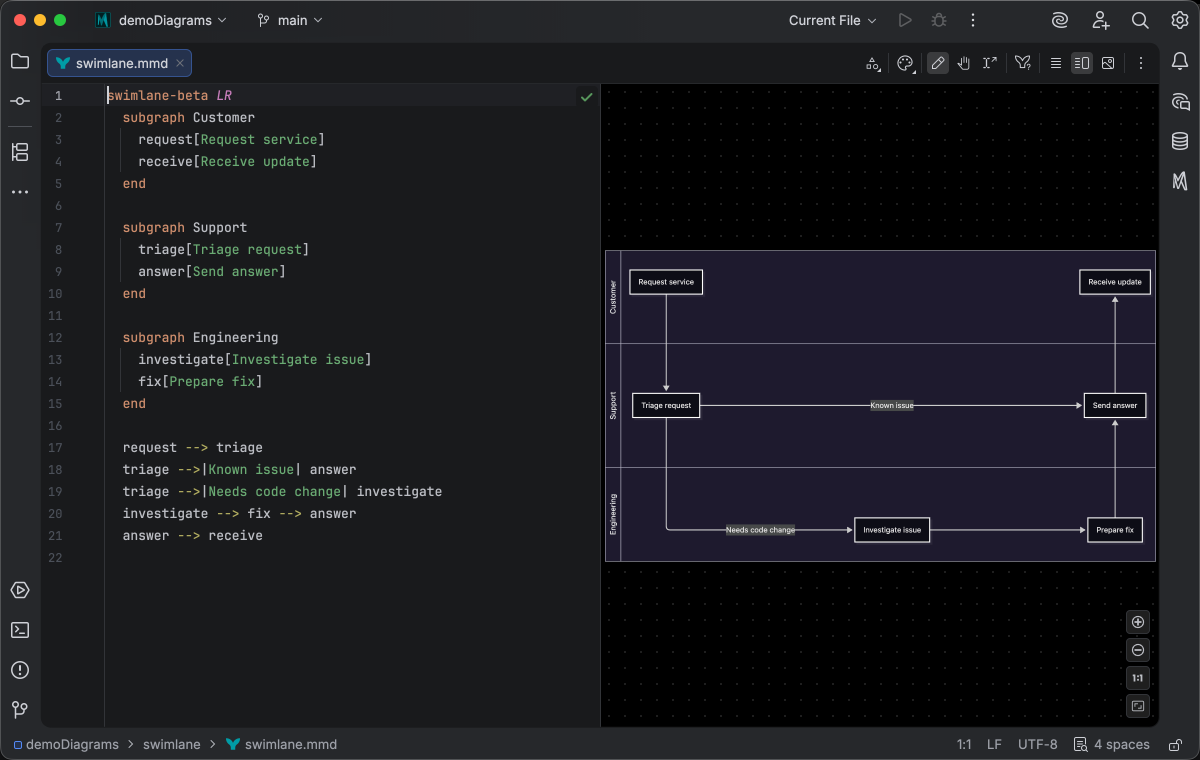Image resolution: width=1200 pixels, height=760 pixels.
Task: Open the Structure tool window
Action: (20, 152)
